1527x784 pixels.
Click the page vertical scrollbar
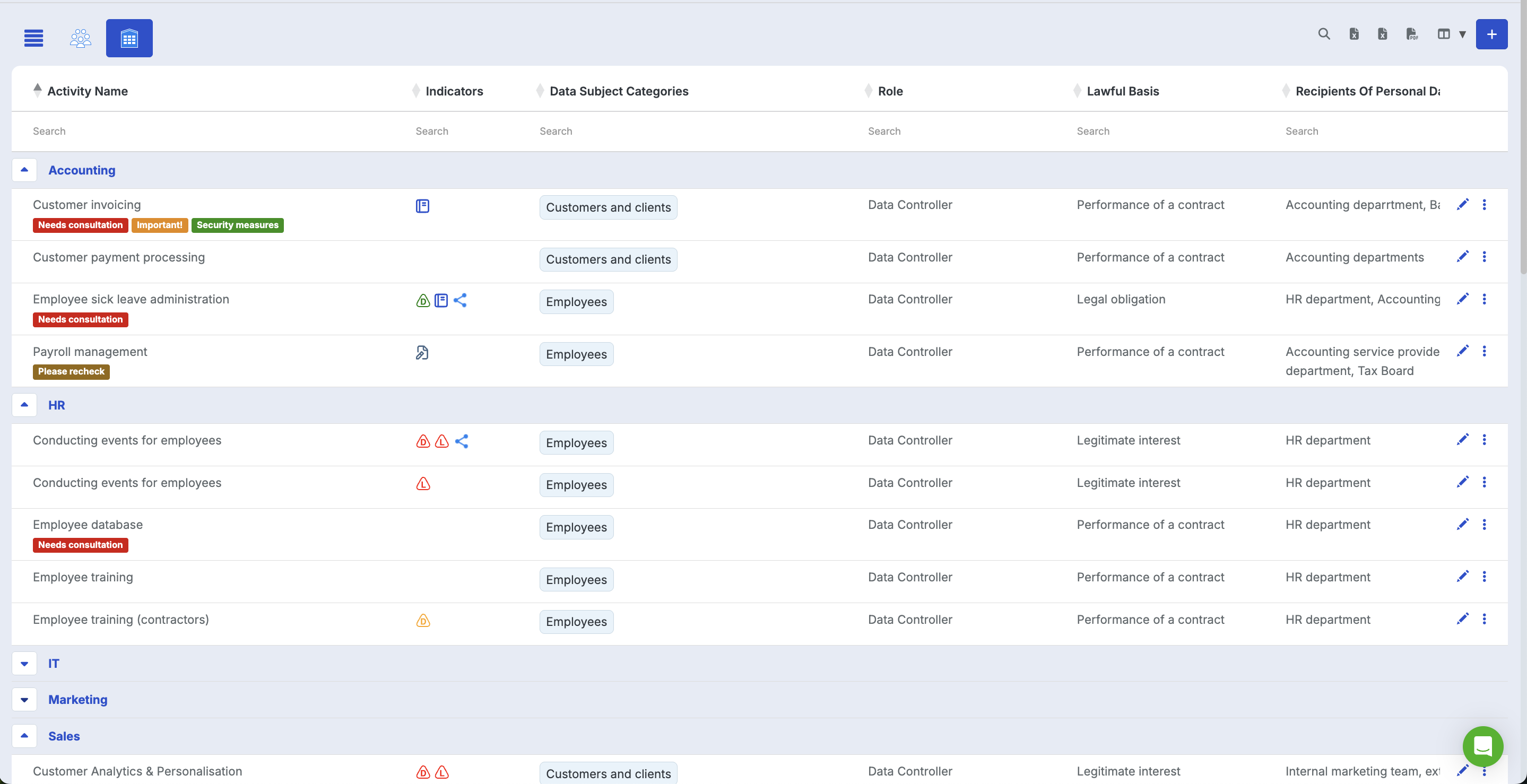tap(1523, 137)
